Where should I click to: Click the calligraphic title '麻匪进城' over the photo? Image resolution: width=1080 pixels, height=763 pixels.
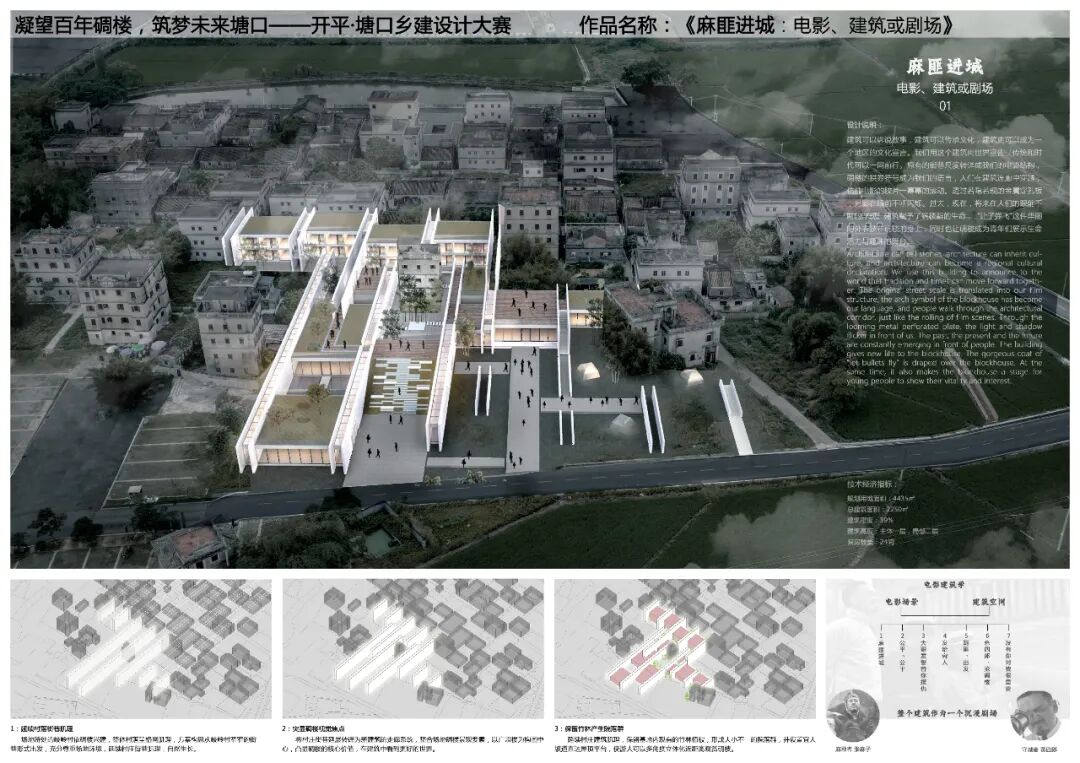point(944,67)
